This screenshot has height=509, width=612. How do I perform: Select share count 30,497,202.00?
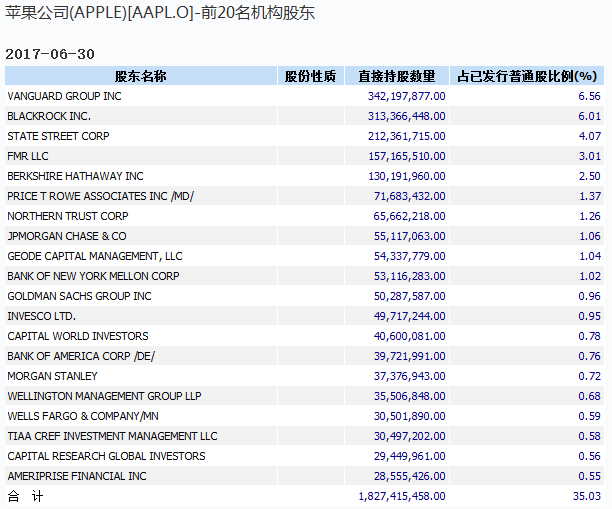click(x=409, y=436)
